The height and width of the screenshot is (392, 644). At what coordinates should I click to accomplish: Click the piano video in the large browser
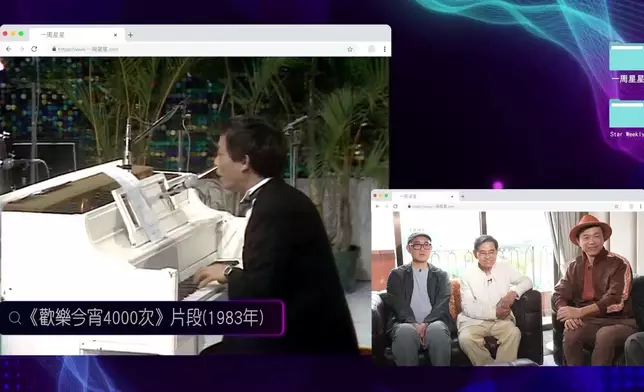click(195, 205)
